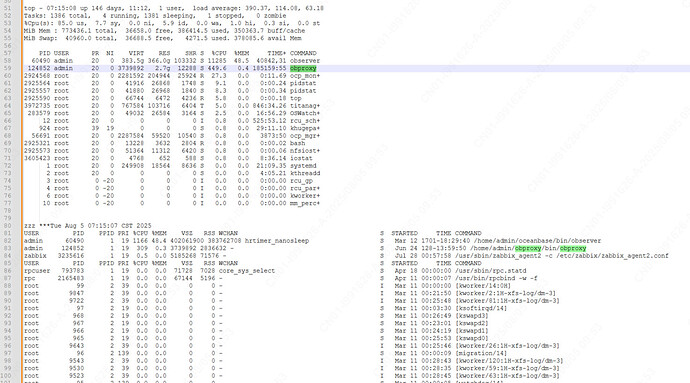The width and height of the screenshot is (690, 383).
Task: Click the [migration/14] entry
Action: [481, 353]
